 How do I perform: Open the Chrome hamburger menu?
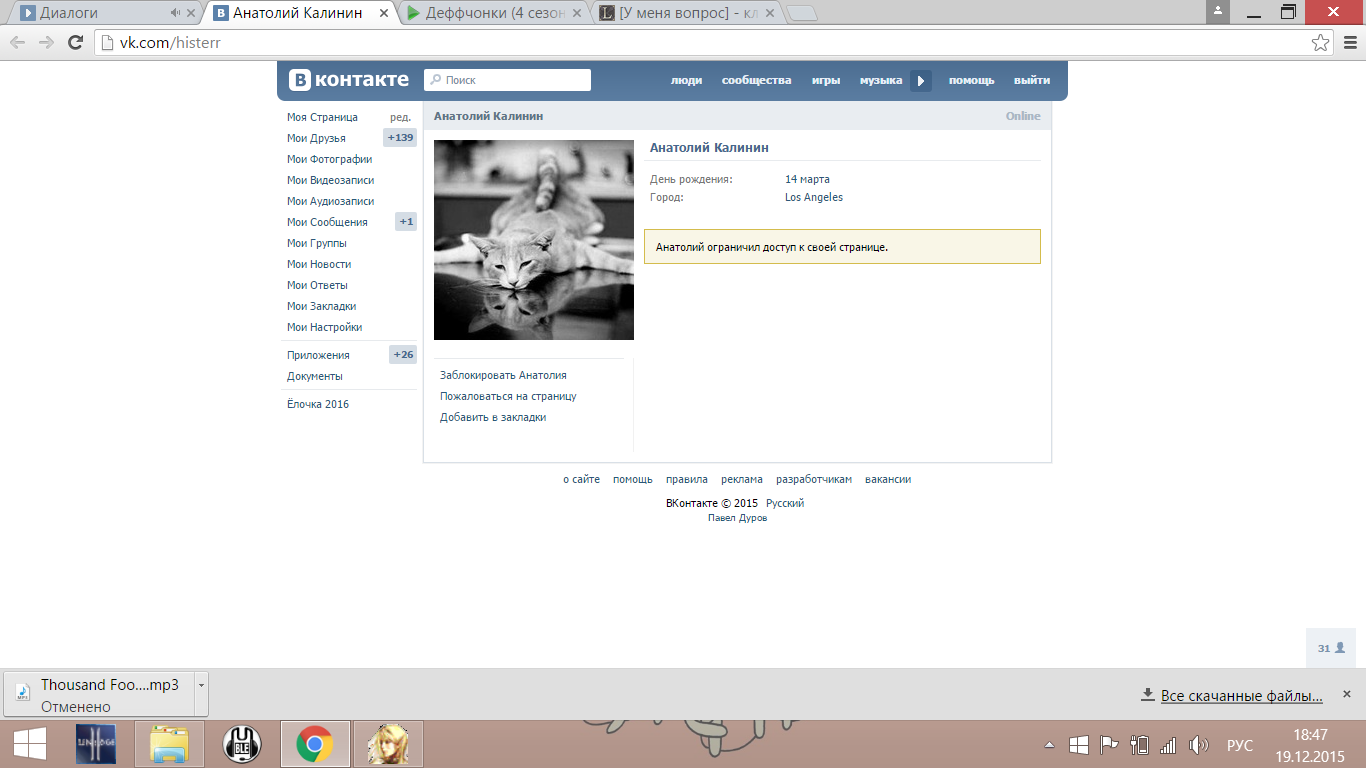tap(1347, 42)
